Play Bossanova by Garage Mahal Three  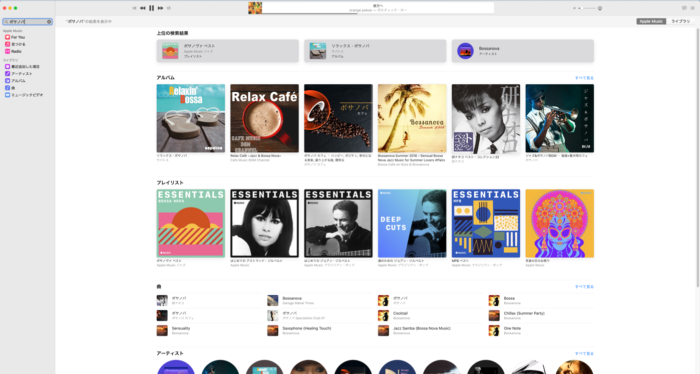pyautogui.click(x=319, y=300)
